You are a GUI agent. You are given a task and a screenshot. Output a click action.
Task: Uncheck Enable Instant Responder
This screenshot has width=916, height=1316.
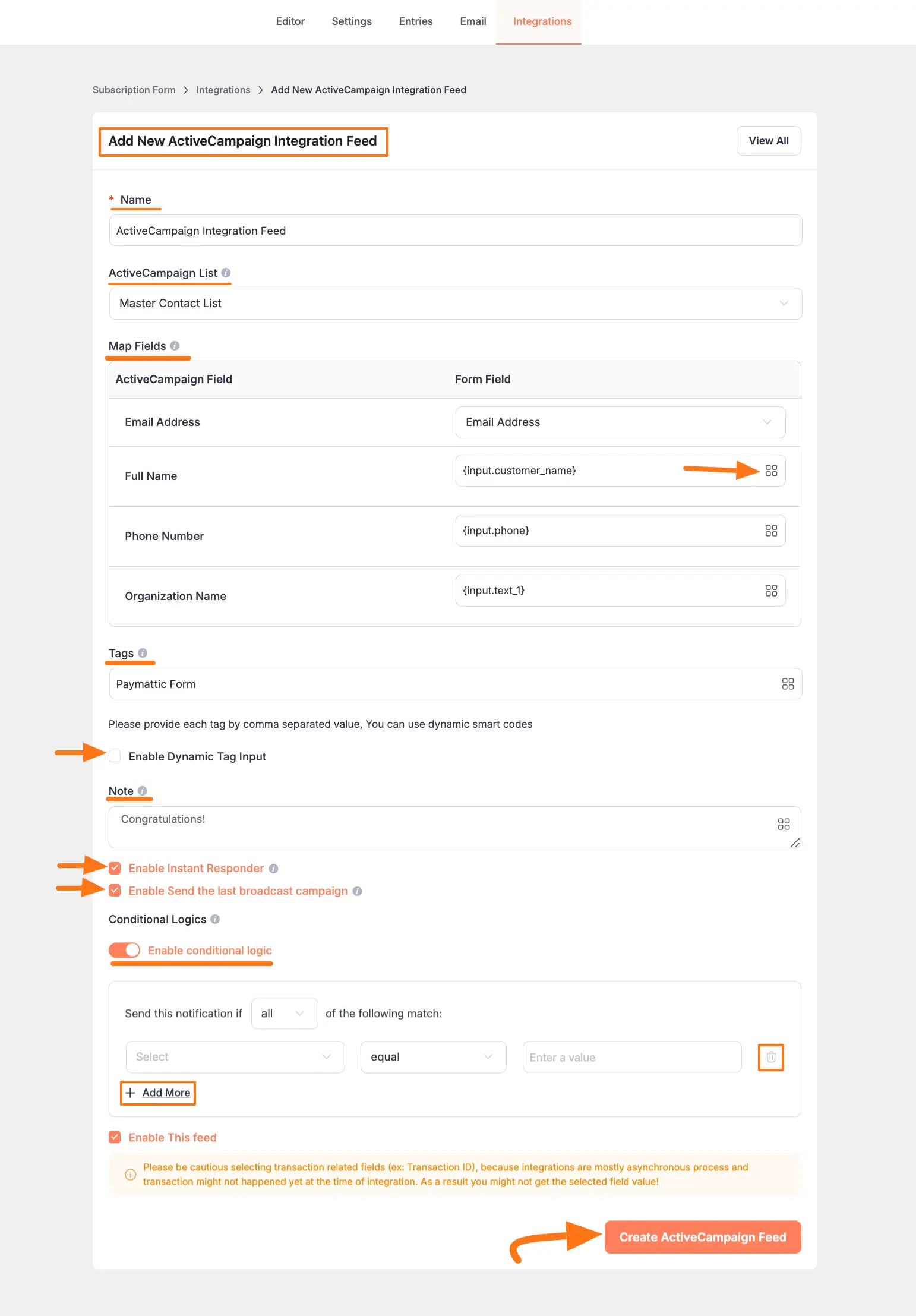tap(115, 869)
